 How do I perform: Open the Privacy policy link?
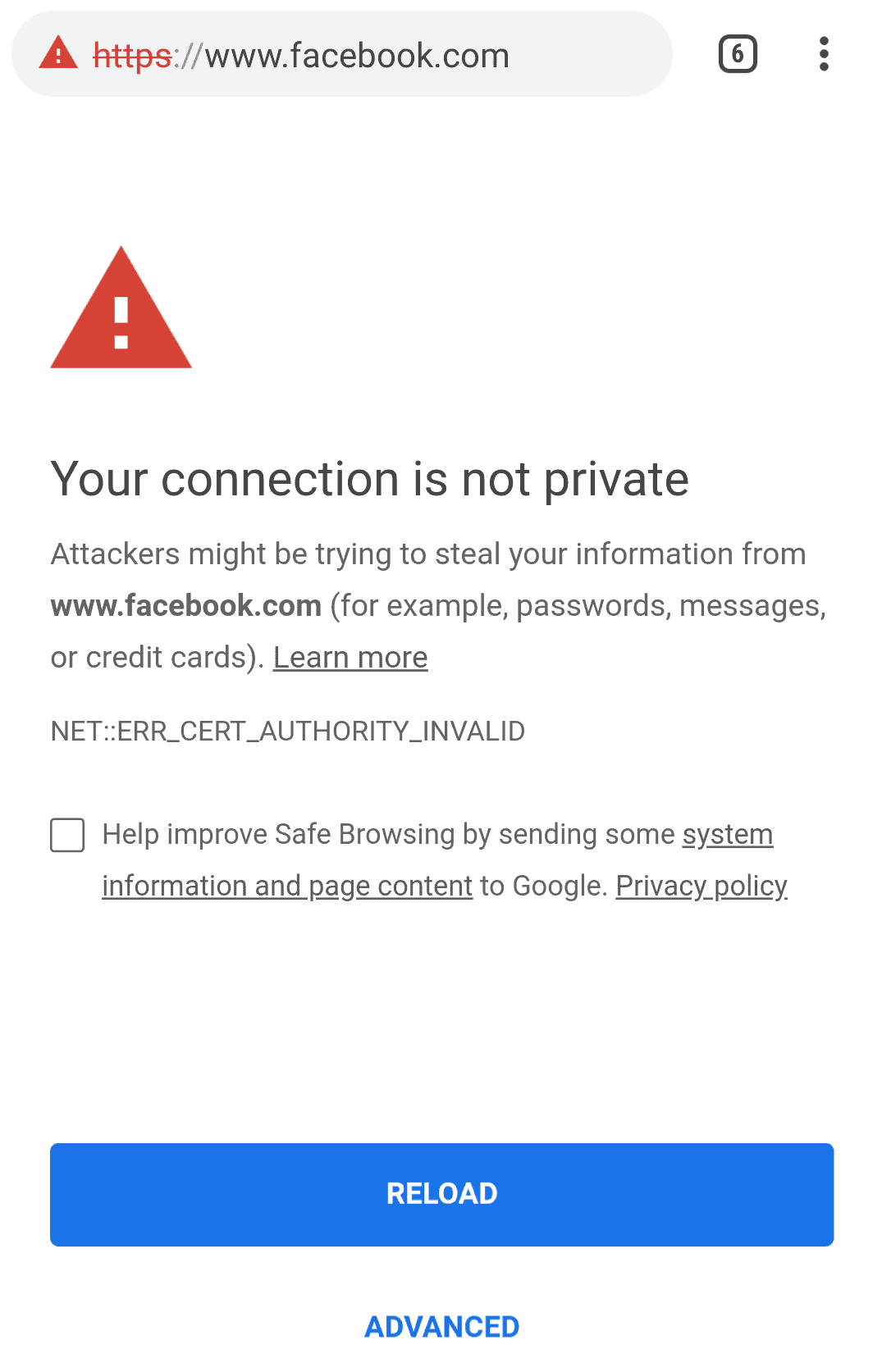pos(701,886)
